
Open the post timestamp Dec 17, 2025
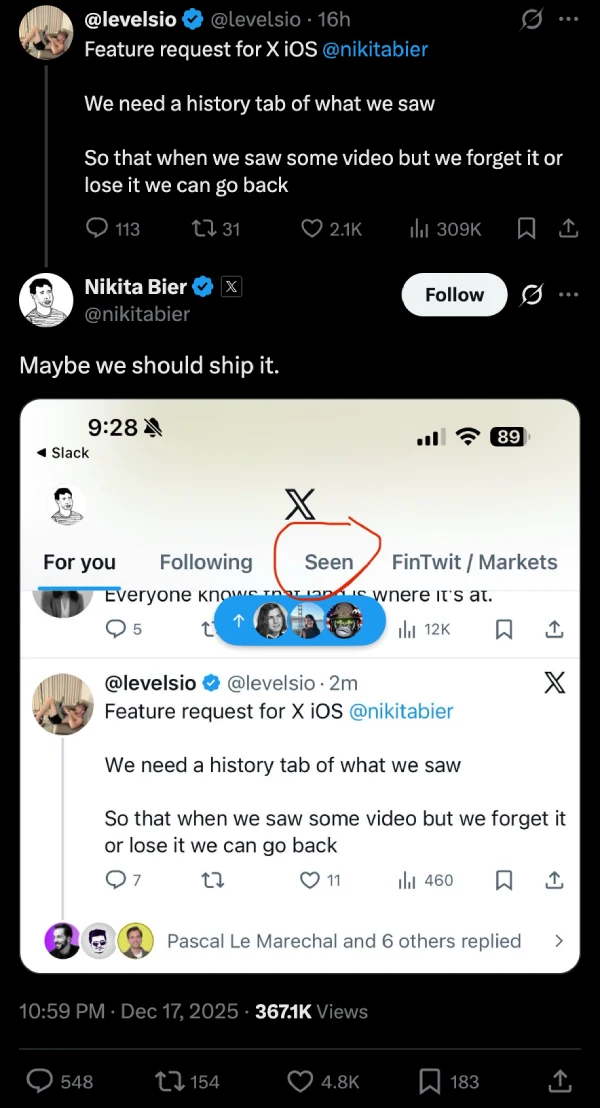coord(179,1011)
